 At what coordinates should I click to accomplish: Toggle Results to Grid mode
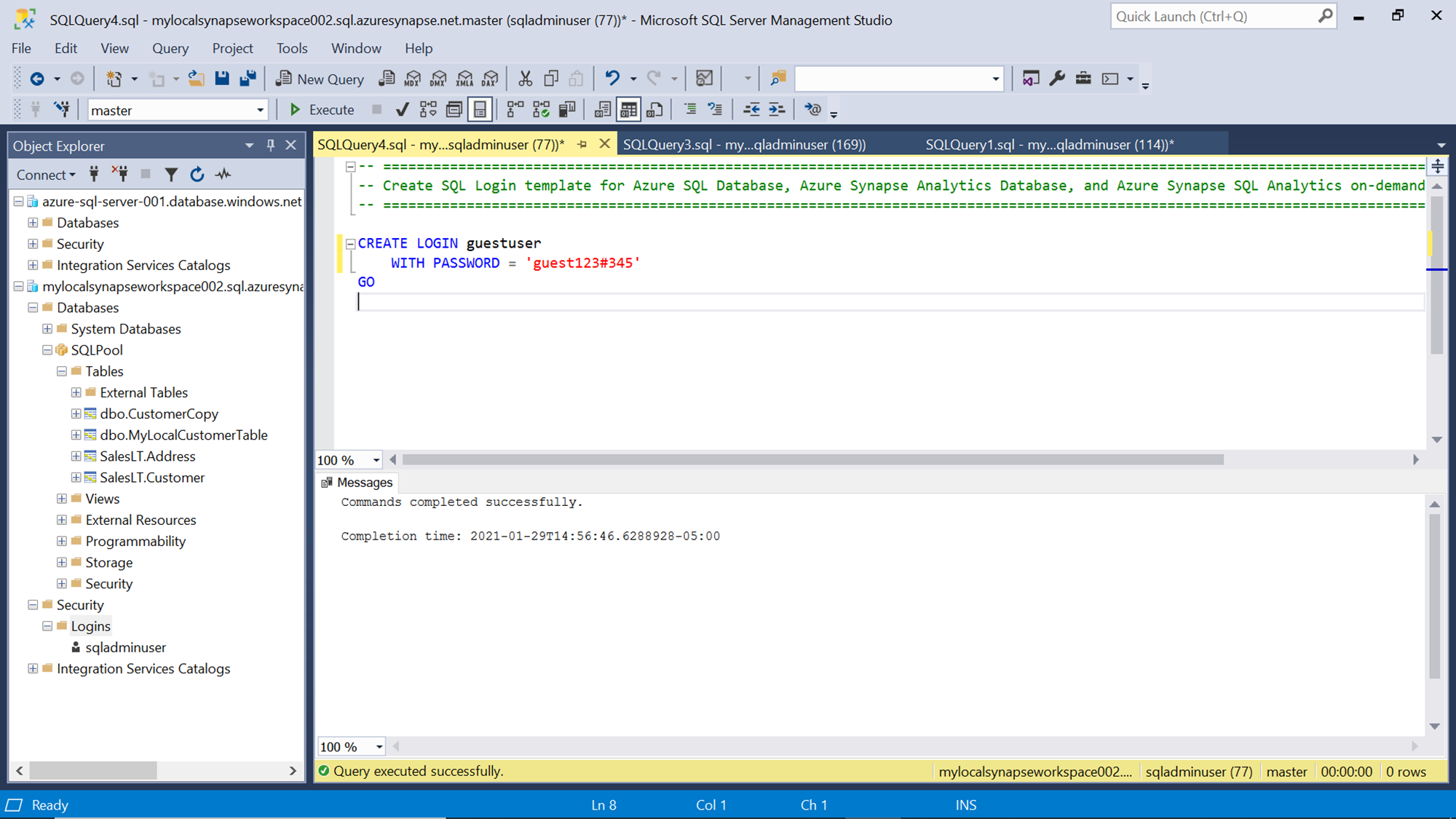(x=628, y=110)
